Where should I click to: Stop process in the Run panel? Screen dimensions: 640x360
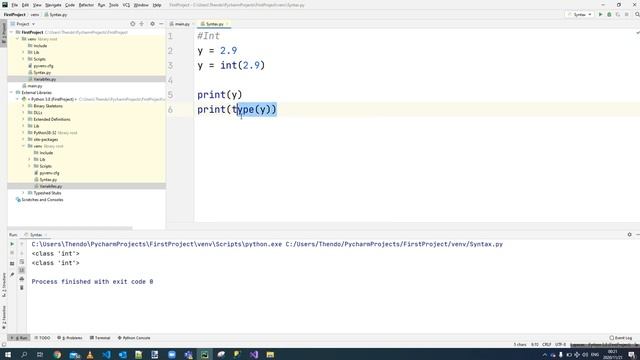[x=12, y=253]
